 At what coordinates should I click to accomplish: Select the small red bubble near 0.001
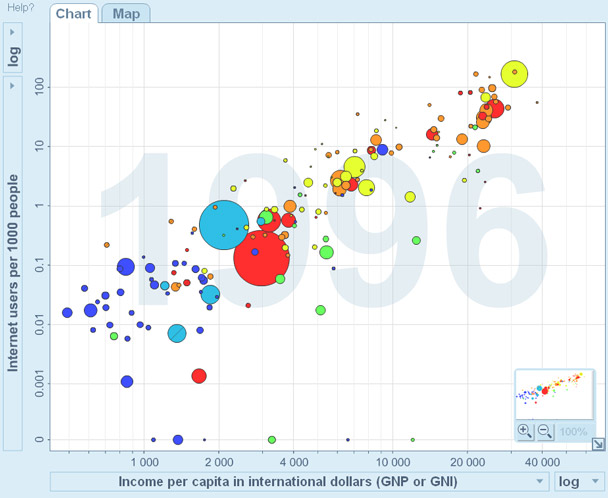coord(199,376)
